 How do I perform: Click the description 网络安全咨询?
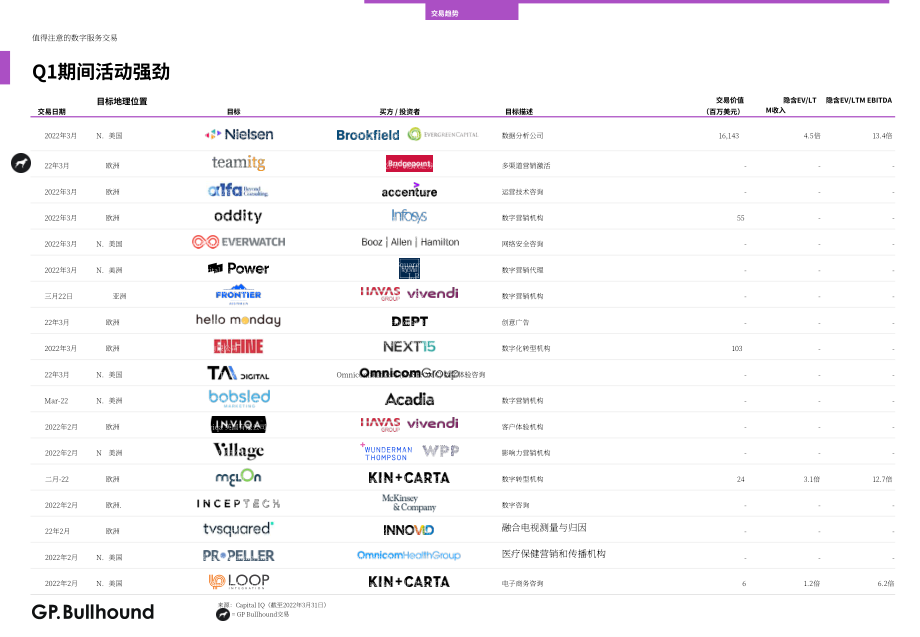(x=523, y=244)
